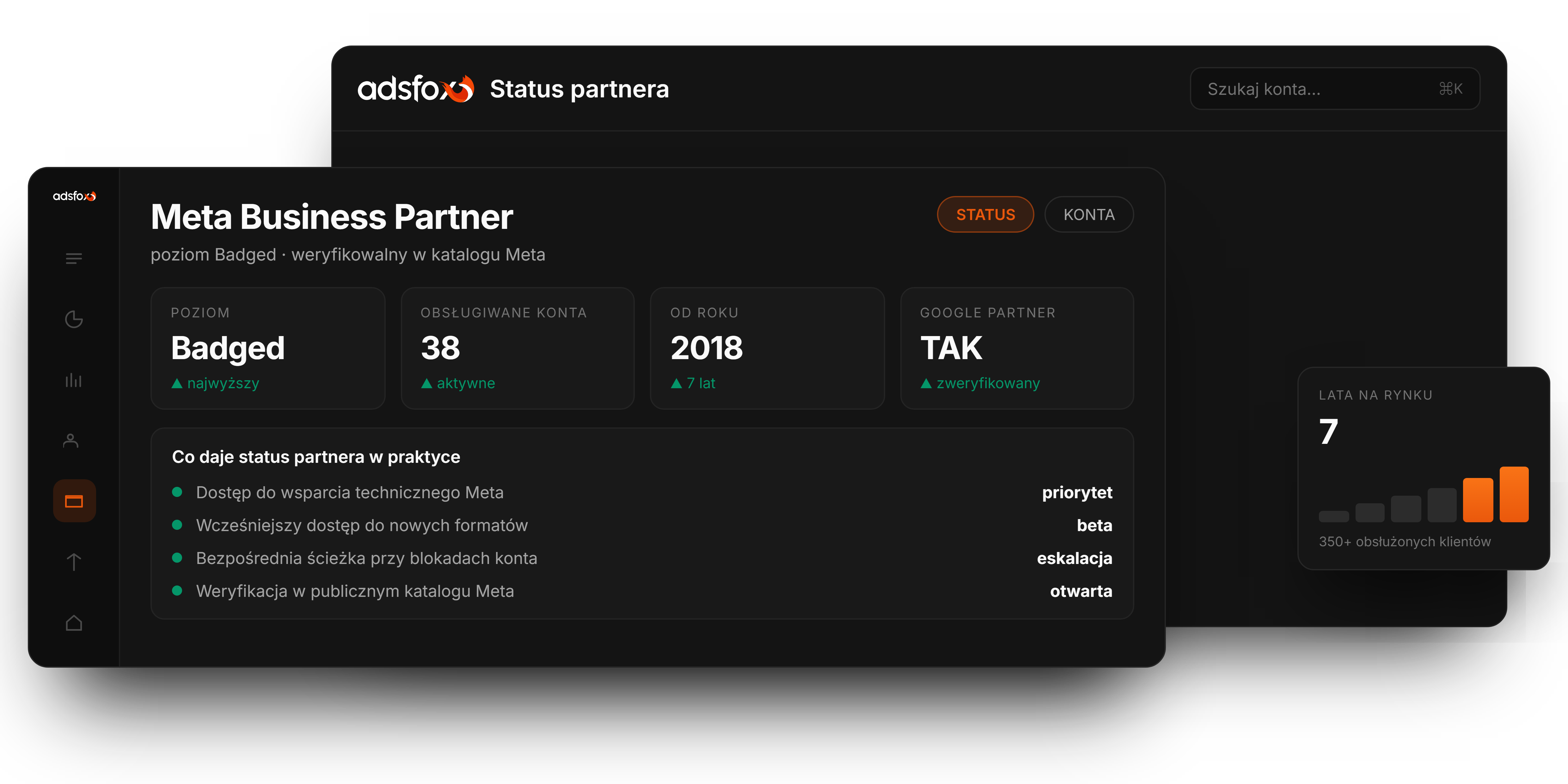
Task: Go to the home icon in sidebar
Action: click(x=74, y=623)
